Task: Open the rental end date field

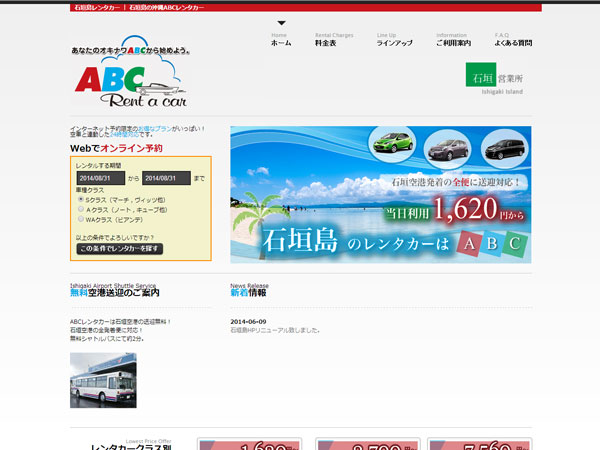Action: click(165, 178)
